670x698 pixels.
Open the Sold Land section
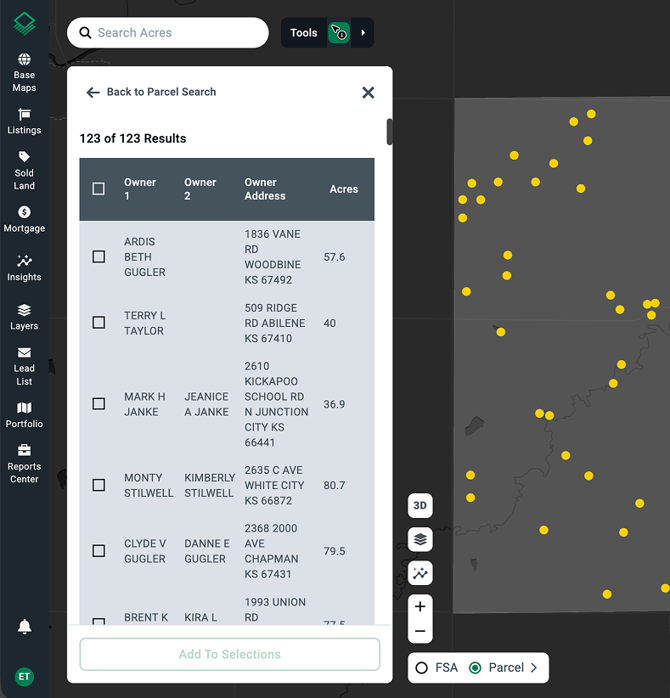click(x=24, y=170)
